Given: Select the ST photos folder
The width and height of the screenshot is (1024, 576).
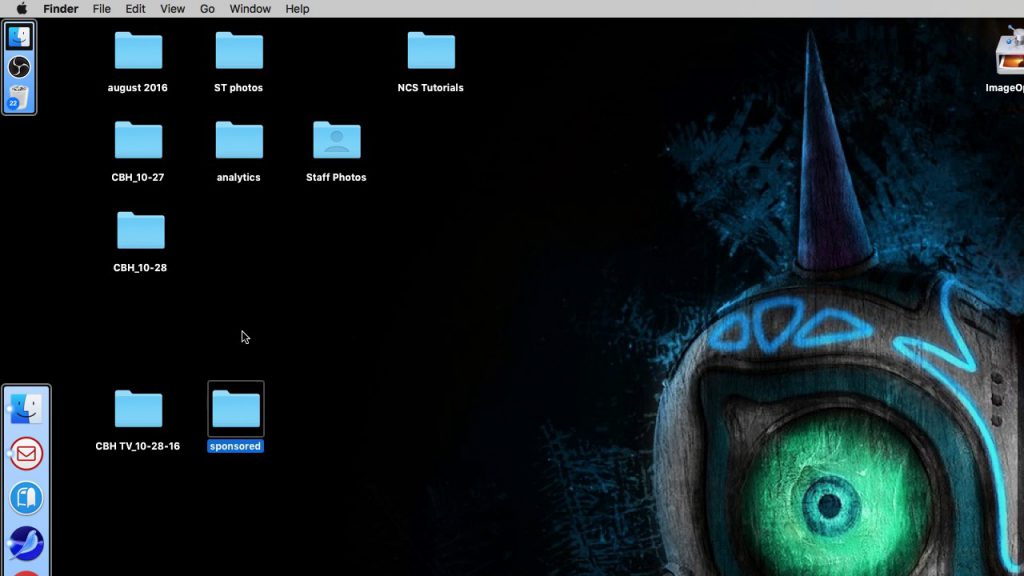Looking at the screenshot, I should (239, 51).
